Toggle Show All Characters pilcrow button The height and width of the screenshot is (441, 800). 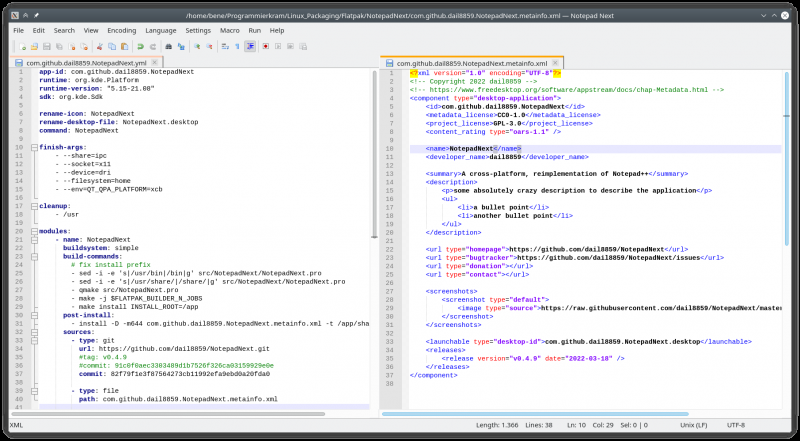tap(237, 46)
